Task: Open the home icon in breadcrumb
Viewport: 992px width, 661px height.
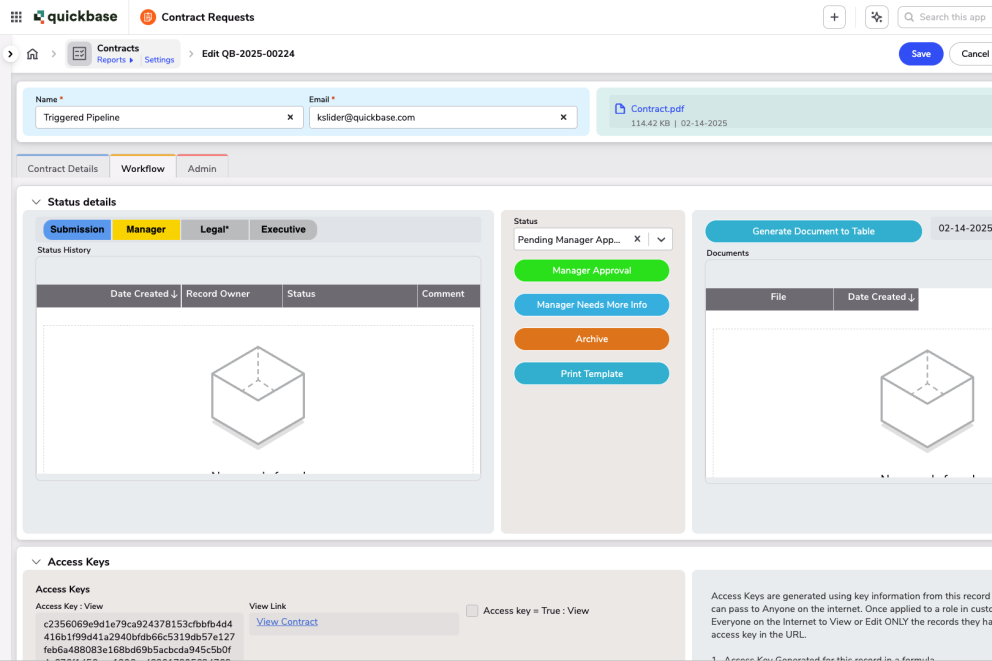Action: click(x=34, y=53)
